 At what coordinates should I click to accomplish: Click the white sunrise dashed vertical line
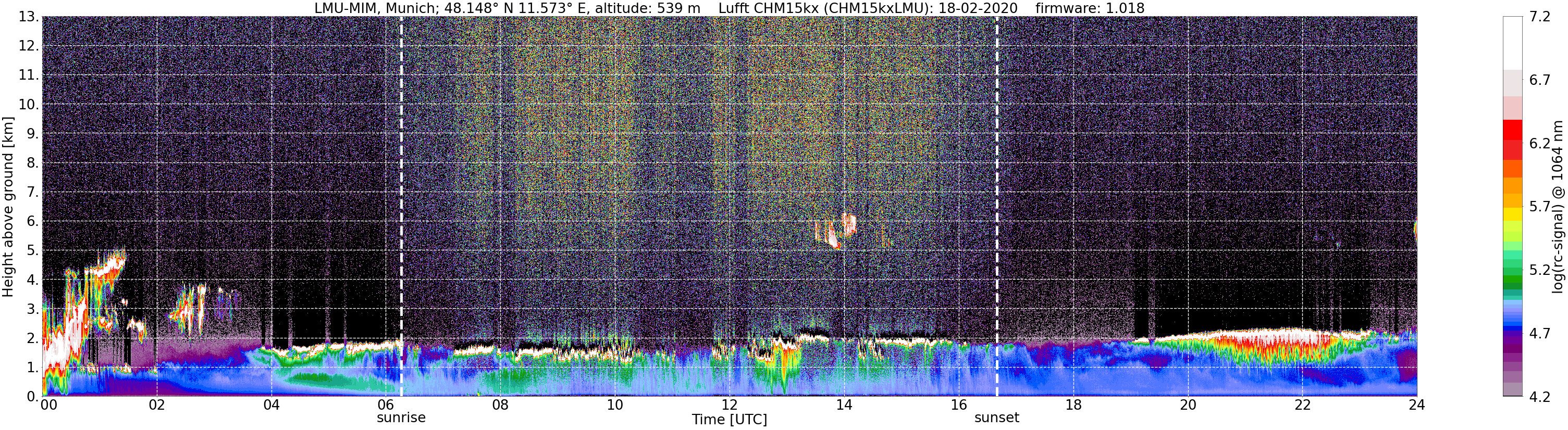401,207
